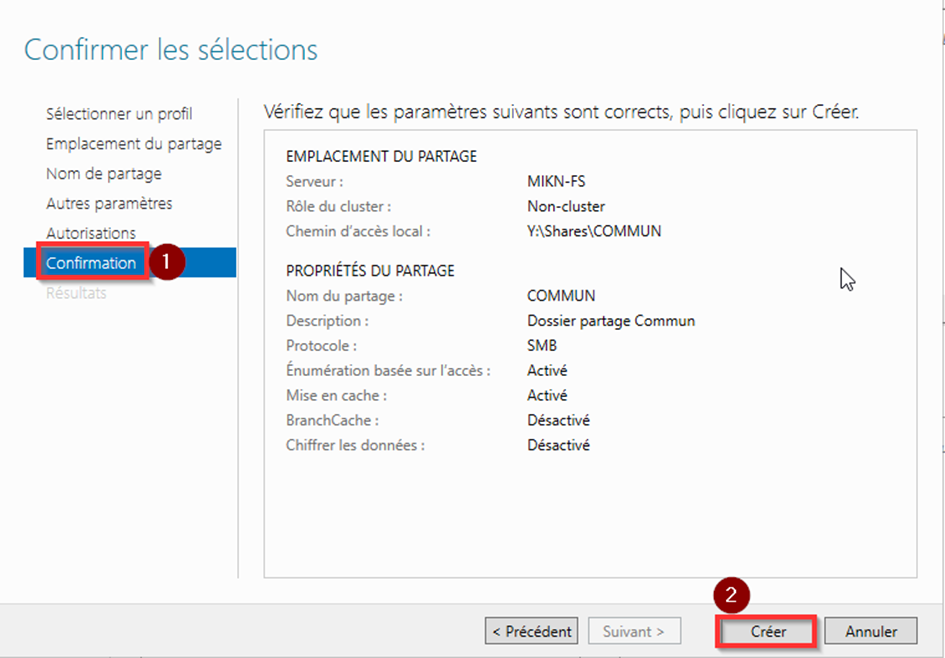Click the SMB protocol value
The width and height of the screenshot is (945, 658).
(542, 346)
